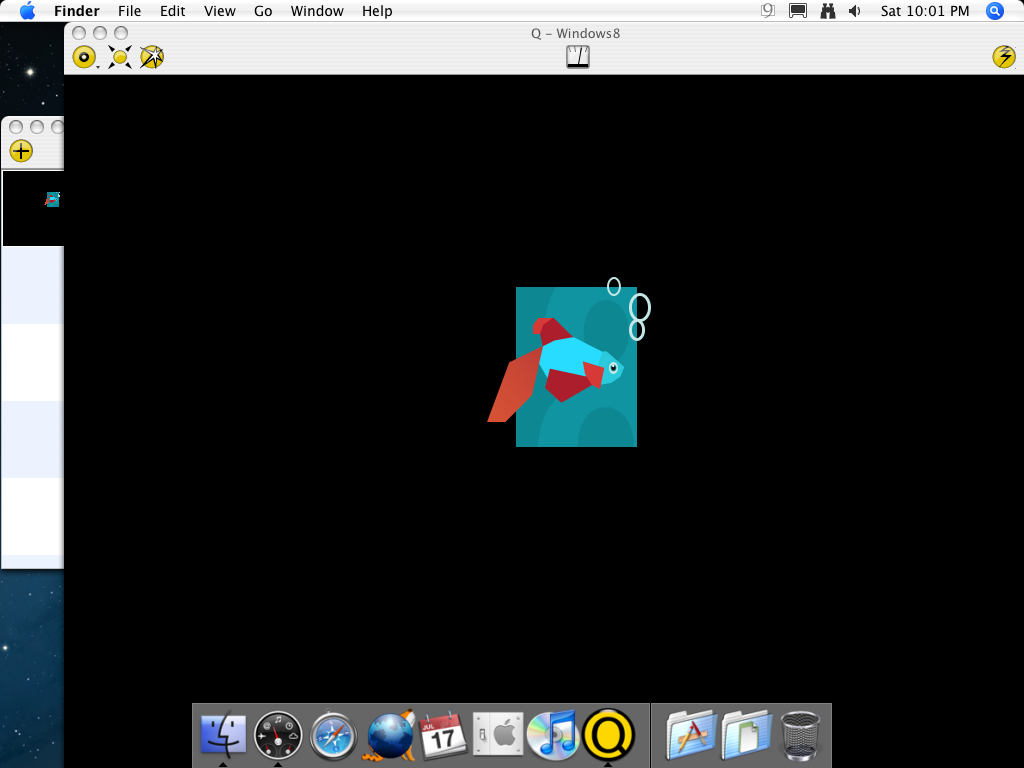
Task: Open the CD-ROM media toolbar icon
Action: click(84, 57)
